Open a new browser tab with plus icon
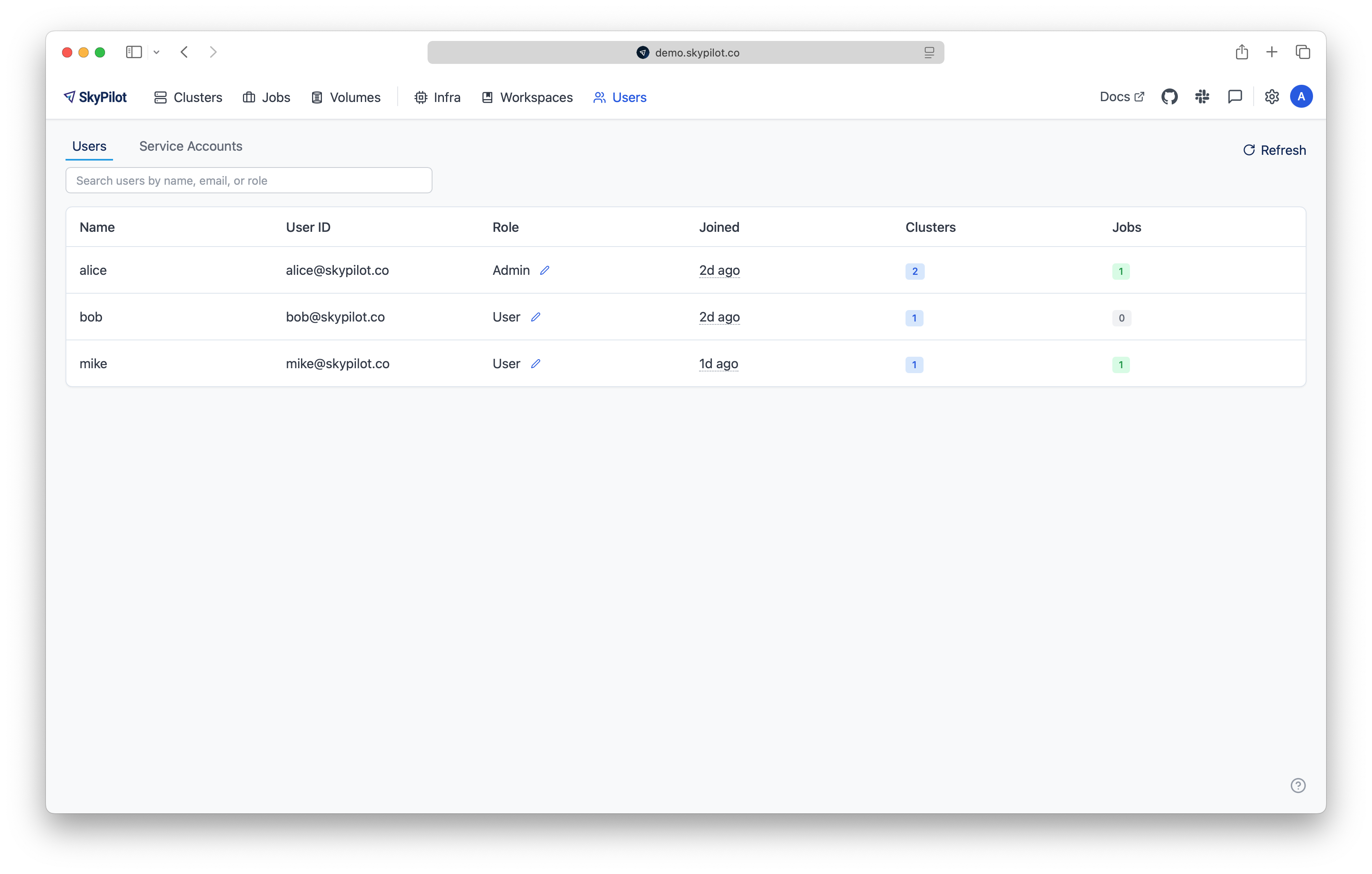Image resolution: width=1372 pixels, height=874 pixels. click(1272, 52)
